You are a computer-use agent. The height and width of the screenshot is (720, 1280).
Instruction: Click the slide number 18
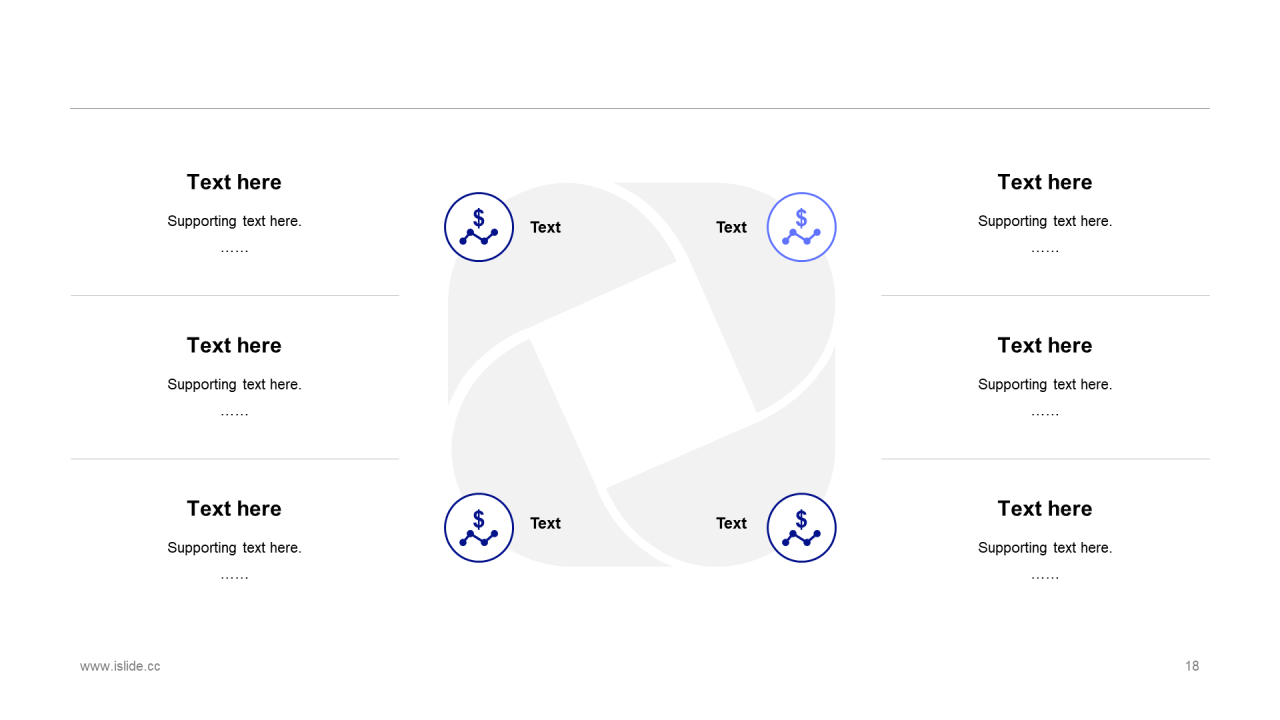pos(1192,666)
